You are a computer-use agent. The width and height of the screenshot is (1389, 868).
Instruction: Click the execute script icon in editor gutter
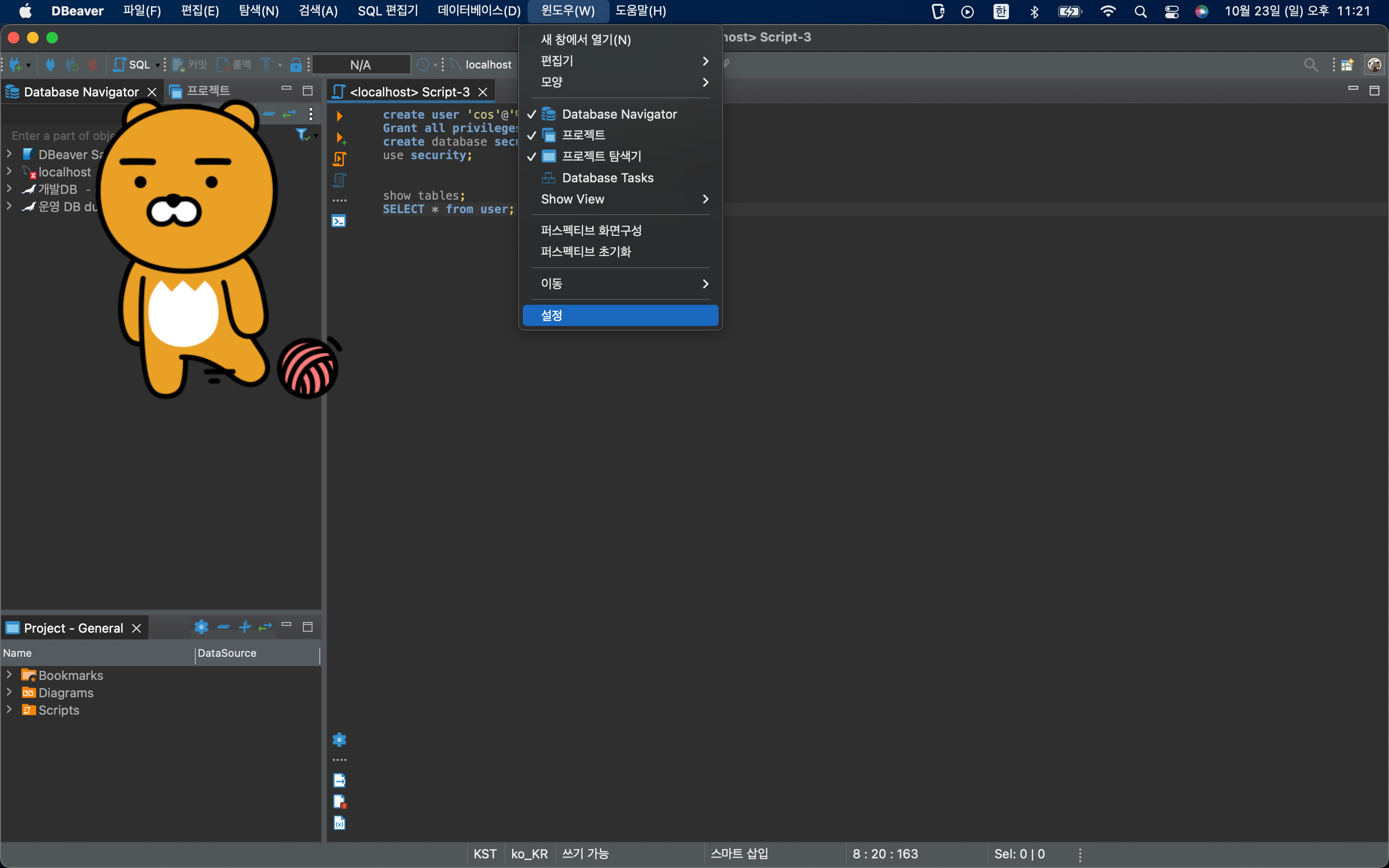(x=339, y=159)
